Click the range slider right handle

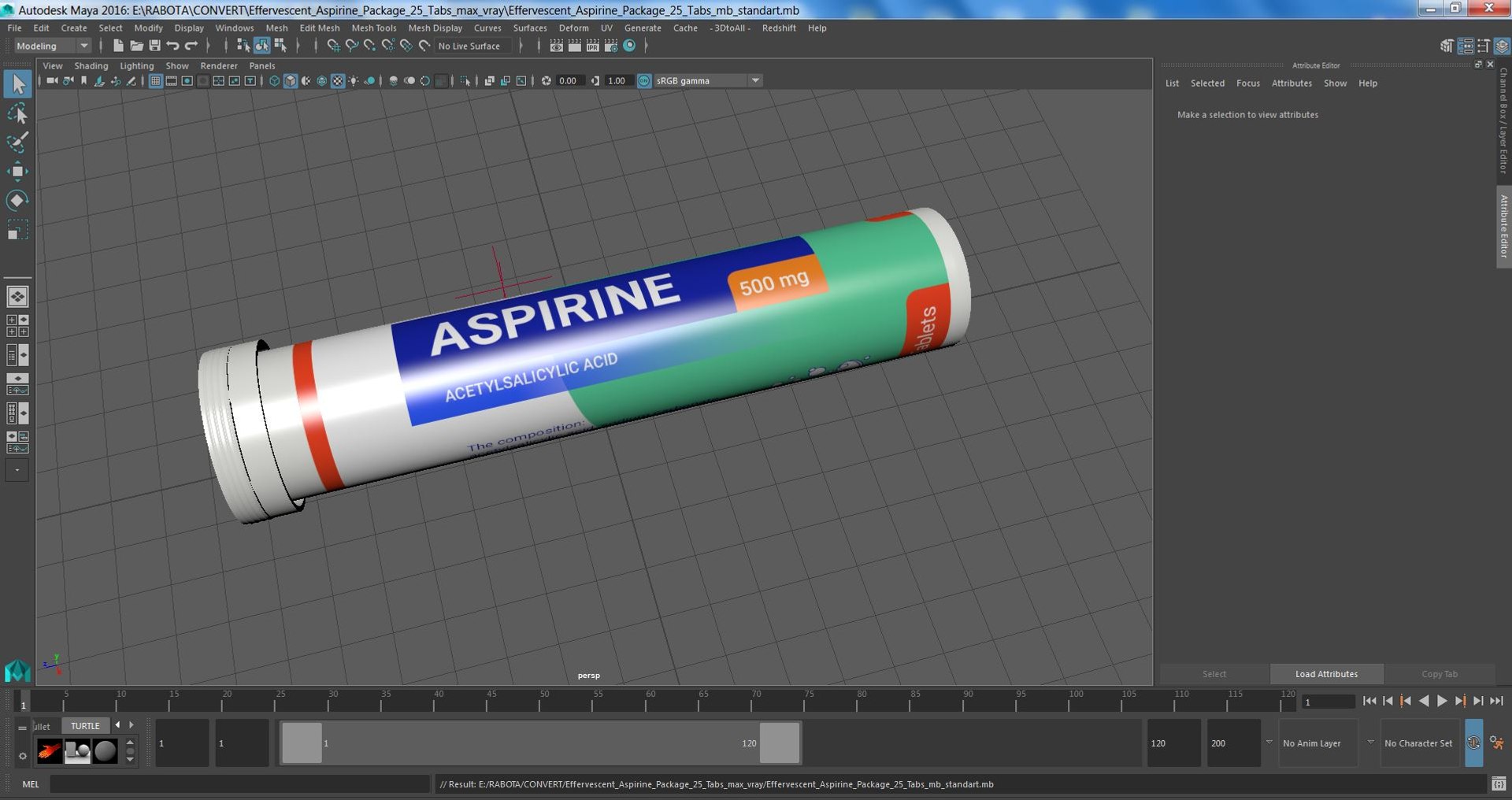tap(780, 743)
